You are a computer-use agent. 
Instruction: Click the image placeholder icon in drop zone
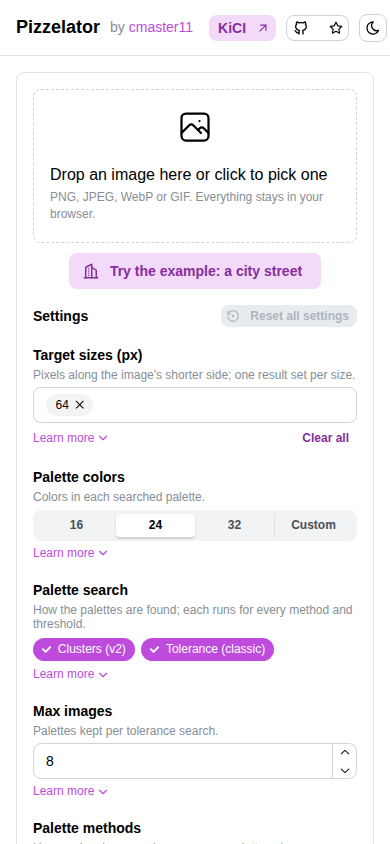[195, 127]
